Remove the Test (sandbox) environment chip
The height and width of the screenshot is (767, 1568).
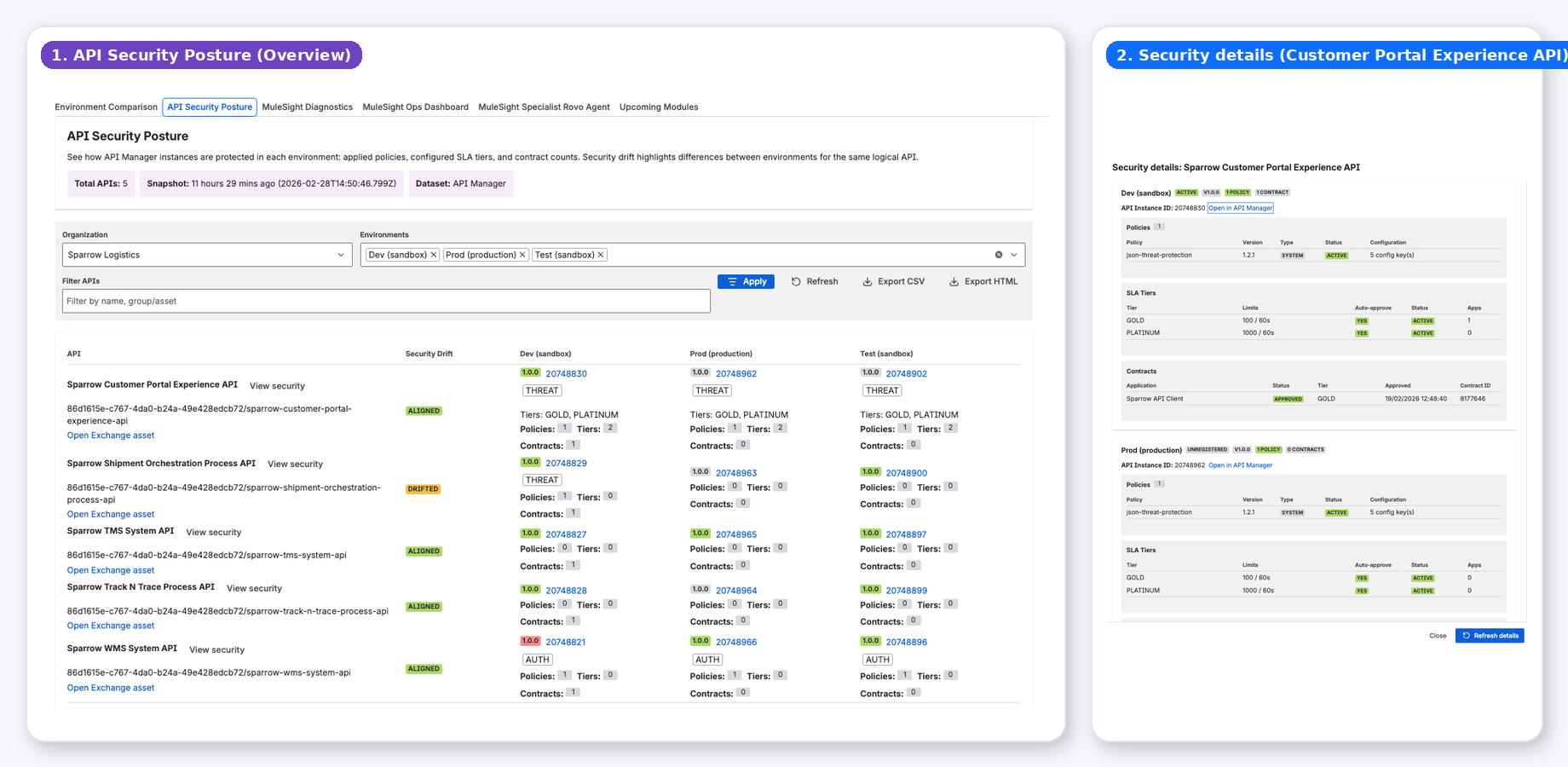point(601,254)
